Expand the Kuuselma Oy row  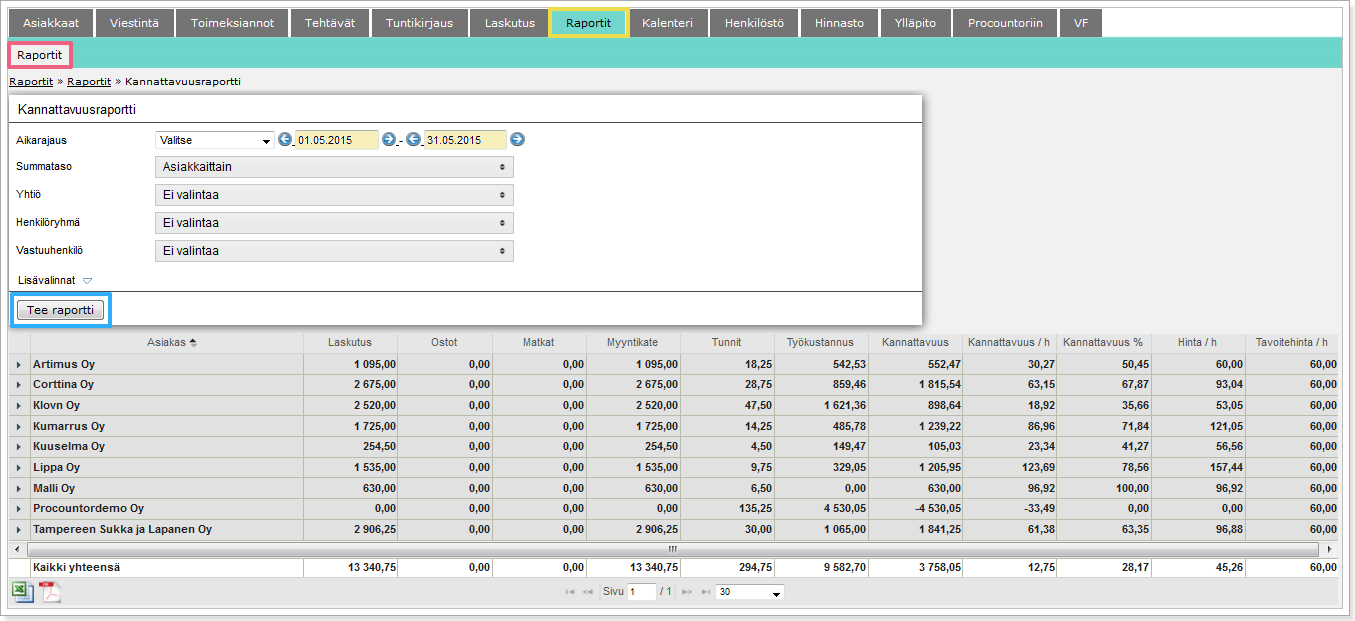[19, 447]
